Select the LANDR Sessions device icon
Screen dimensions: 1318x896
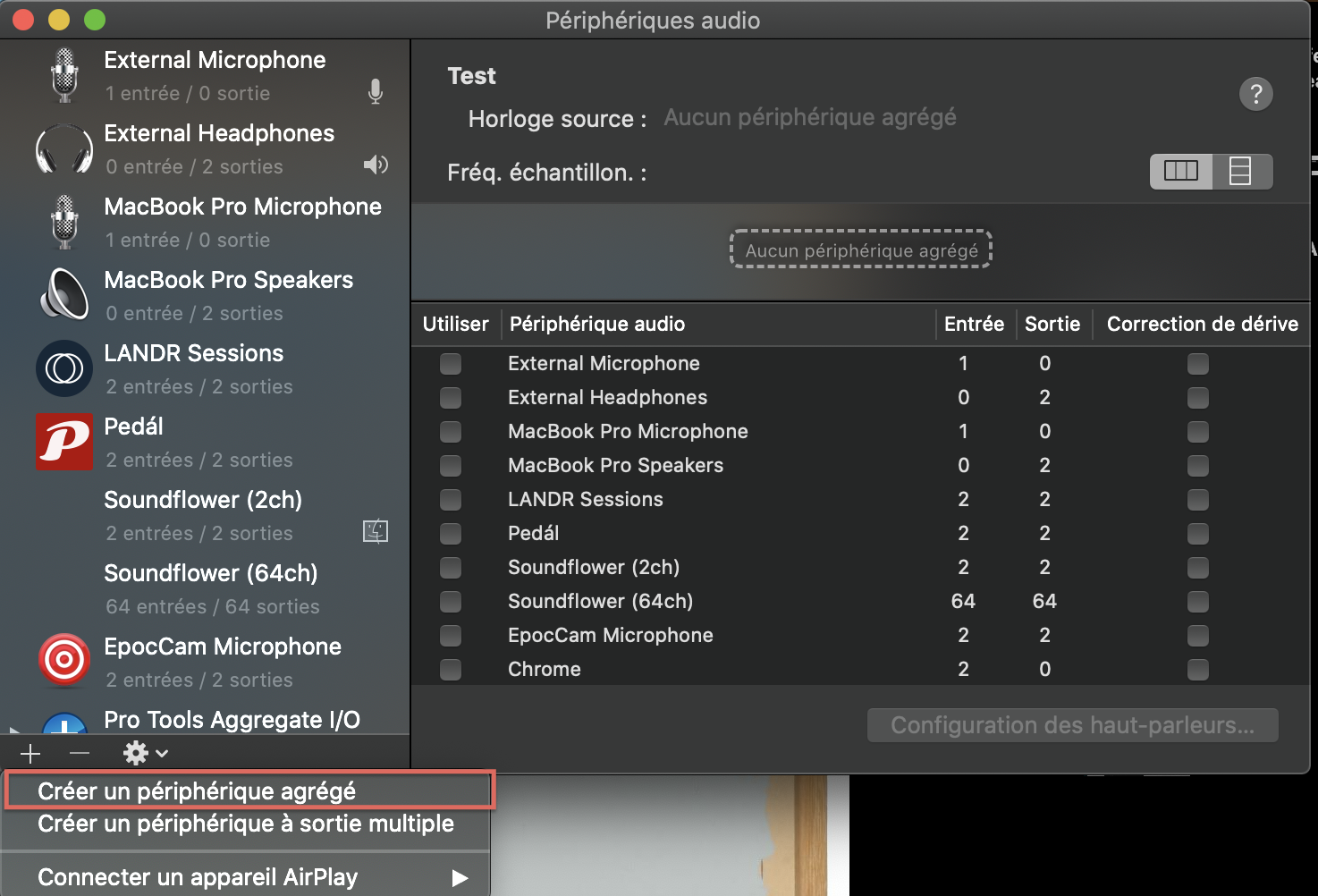click(x=64, y=368)
